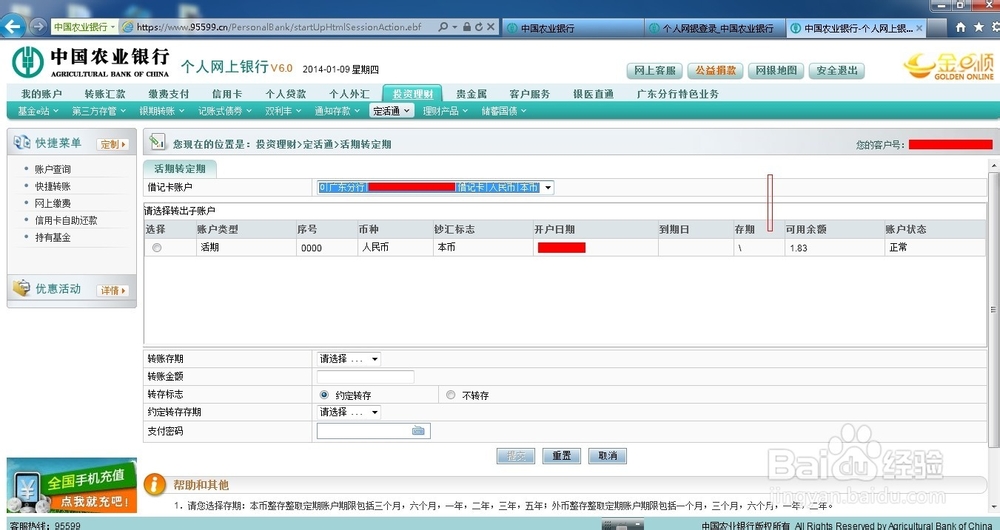Close the active 个人网上银行 browser tab

coord(919,28)
